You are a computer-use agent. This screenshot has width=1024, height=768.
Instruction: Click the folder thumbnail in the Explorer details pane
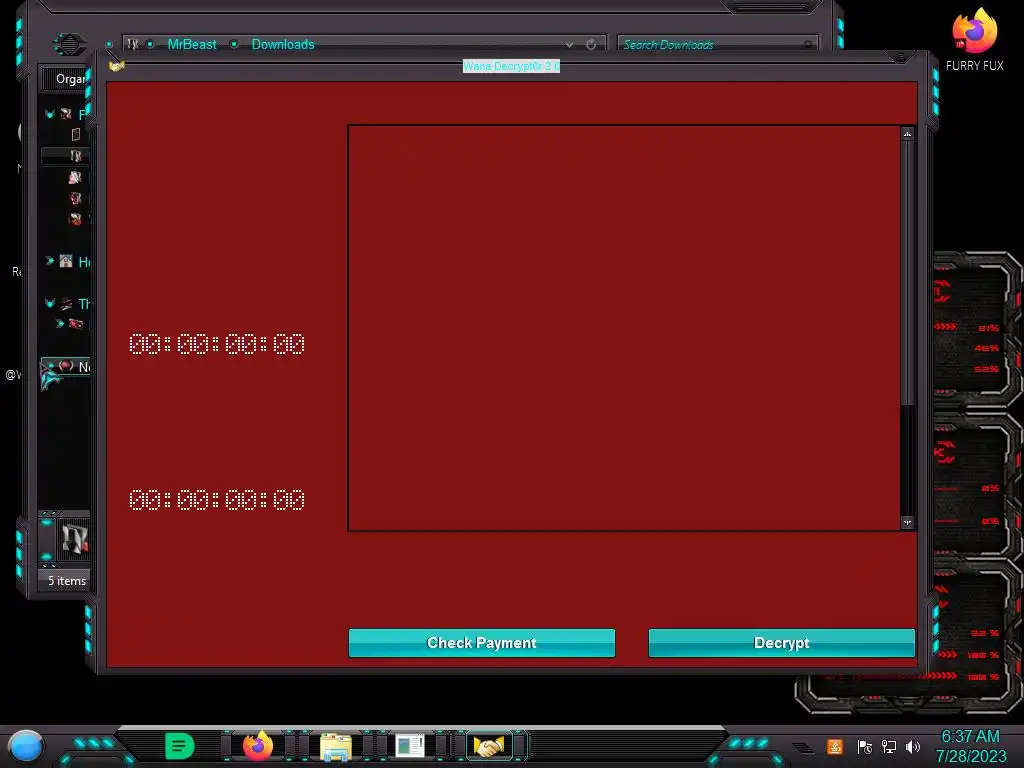coord(74,539)
